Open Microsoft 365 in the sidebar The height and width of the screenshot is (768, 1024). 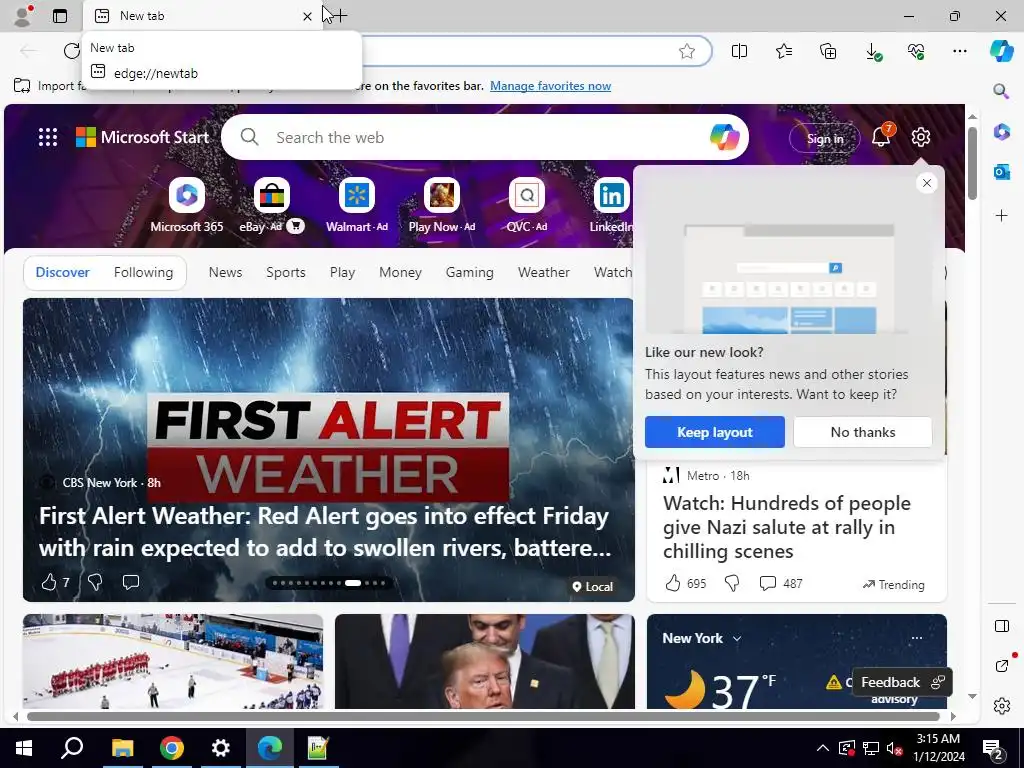coord(1002,131)
